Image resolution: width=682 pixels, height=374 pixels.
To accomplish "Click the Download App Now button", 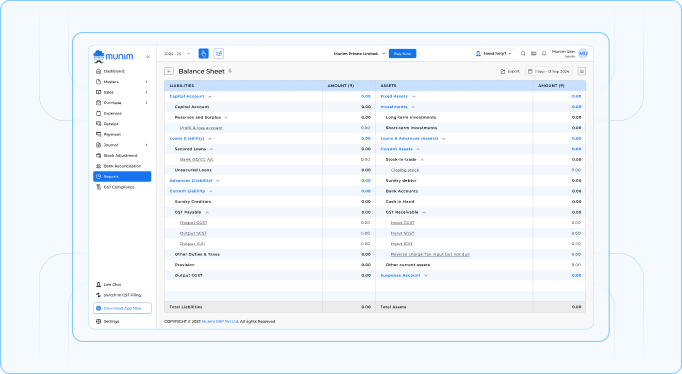I will (122, 308).
